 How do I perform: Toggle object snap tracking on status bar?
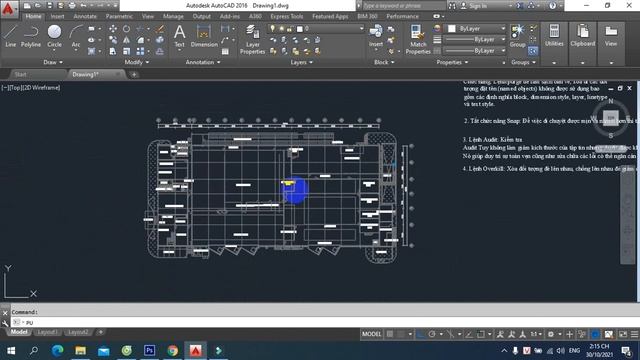coord(469,334)
